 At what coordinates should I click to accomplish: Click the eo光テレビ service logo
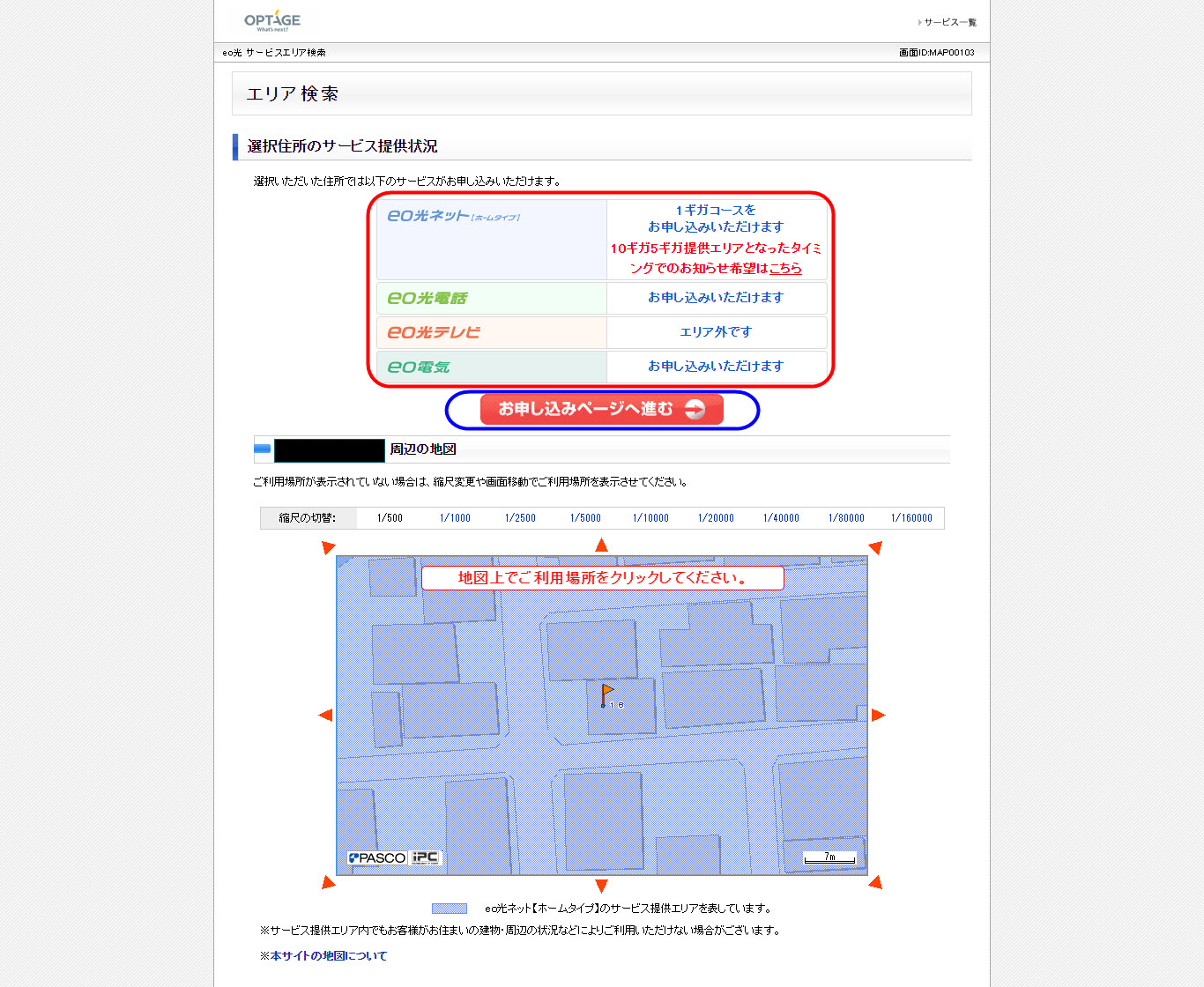coord(434,332)
